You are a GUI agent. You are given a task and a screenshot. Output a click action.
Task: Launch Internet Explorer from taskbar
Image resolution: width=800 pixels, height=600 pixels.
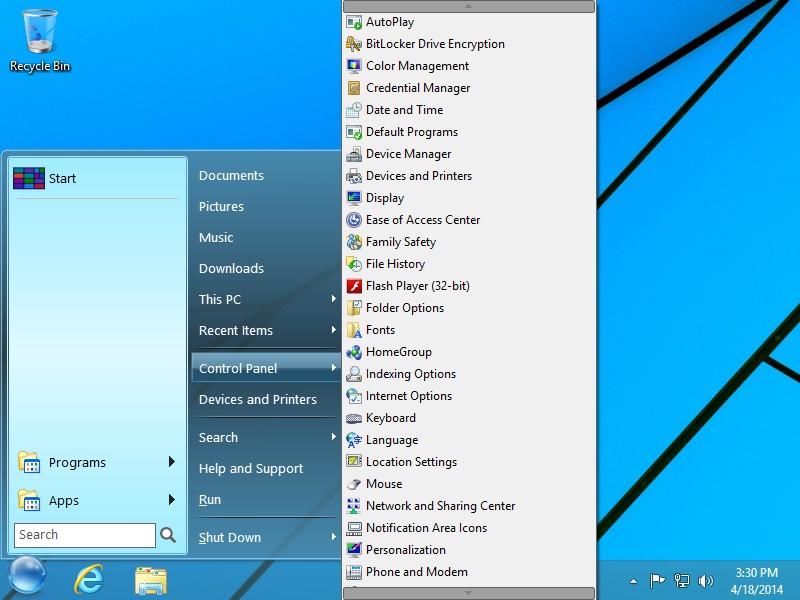pyautogui.click(x=88, y=579)
